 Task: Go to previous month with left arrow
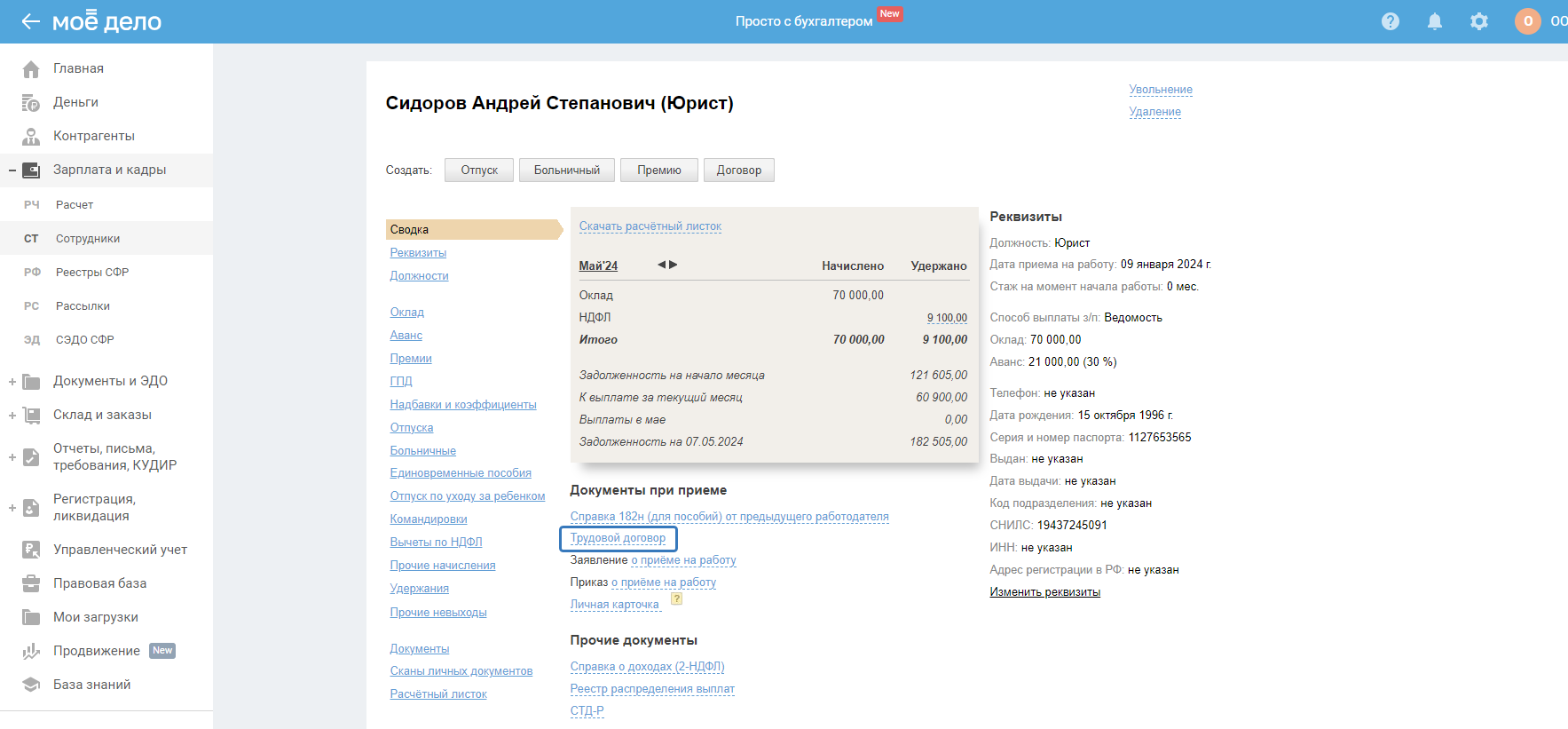point(661,265)
